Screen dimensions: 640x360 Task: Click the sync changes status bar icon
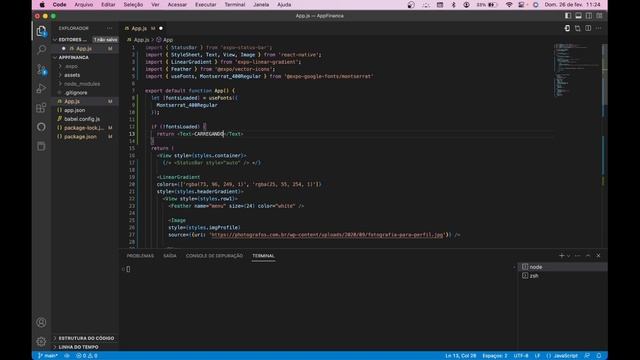pos(67,356)
